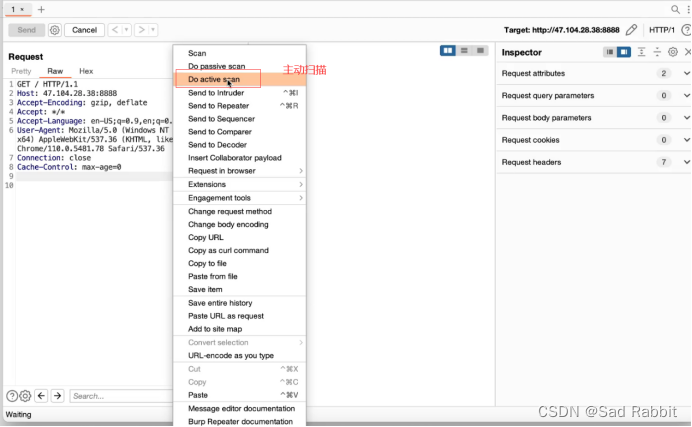Focus the Search input field in editor
This screenshot has width=692, height=427.
pos(120,396)
